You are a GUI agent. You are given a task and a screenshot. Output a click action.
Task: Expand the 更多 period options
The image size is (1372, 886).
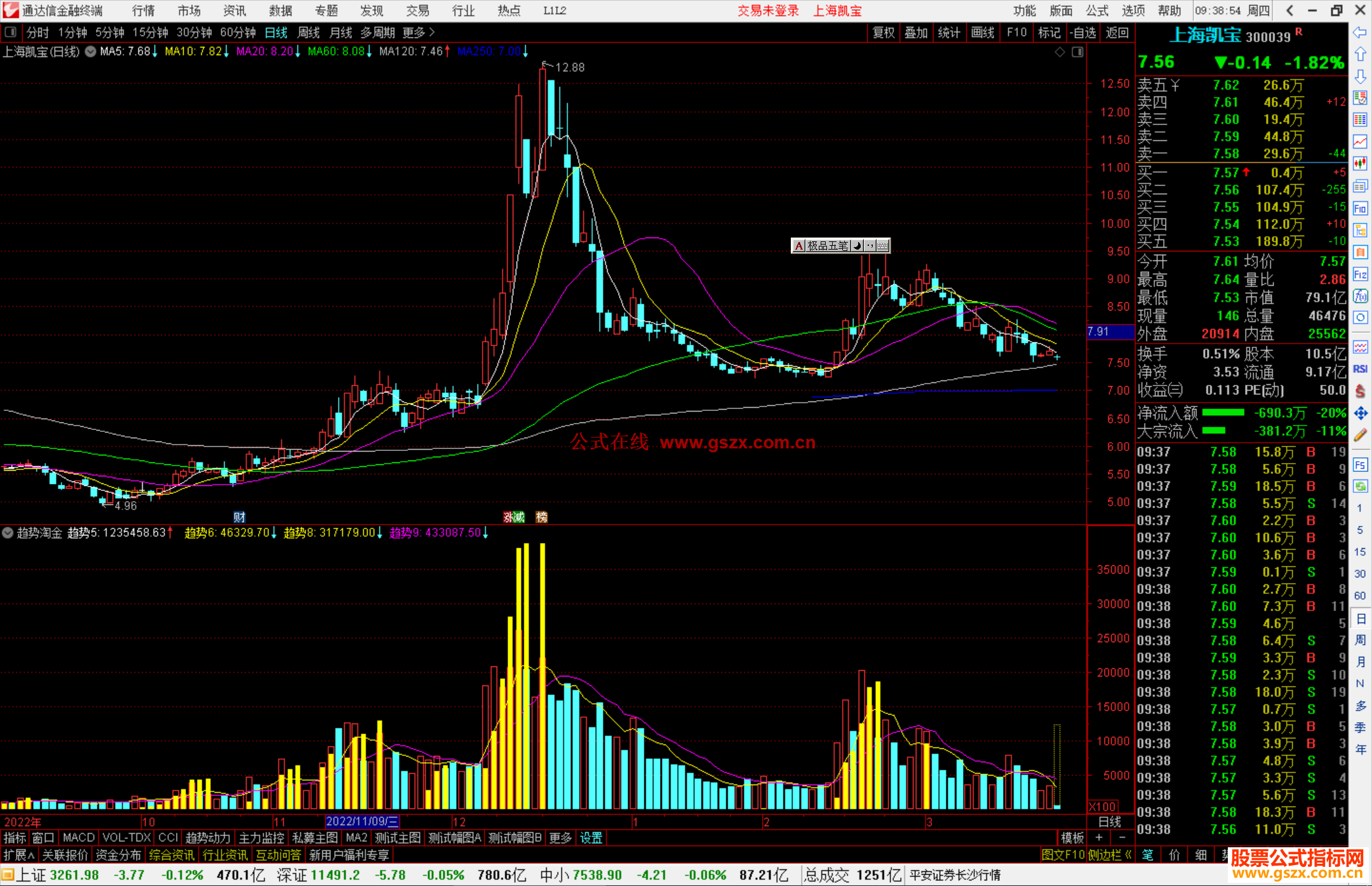[418, 32]
